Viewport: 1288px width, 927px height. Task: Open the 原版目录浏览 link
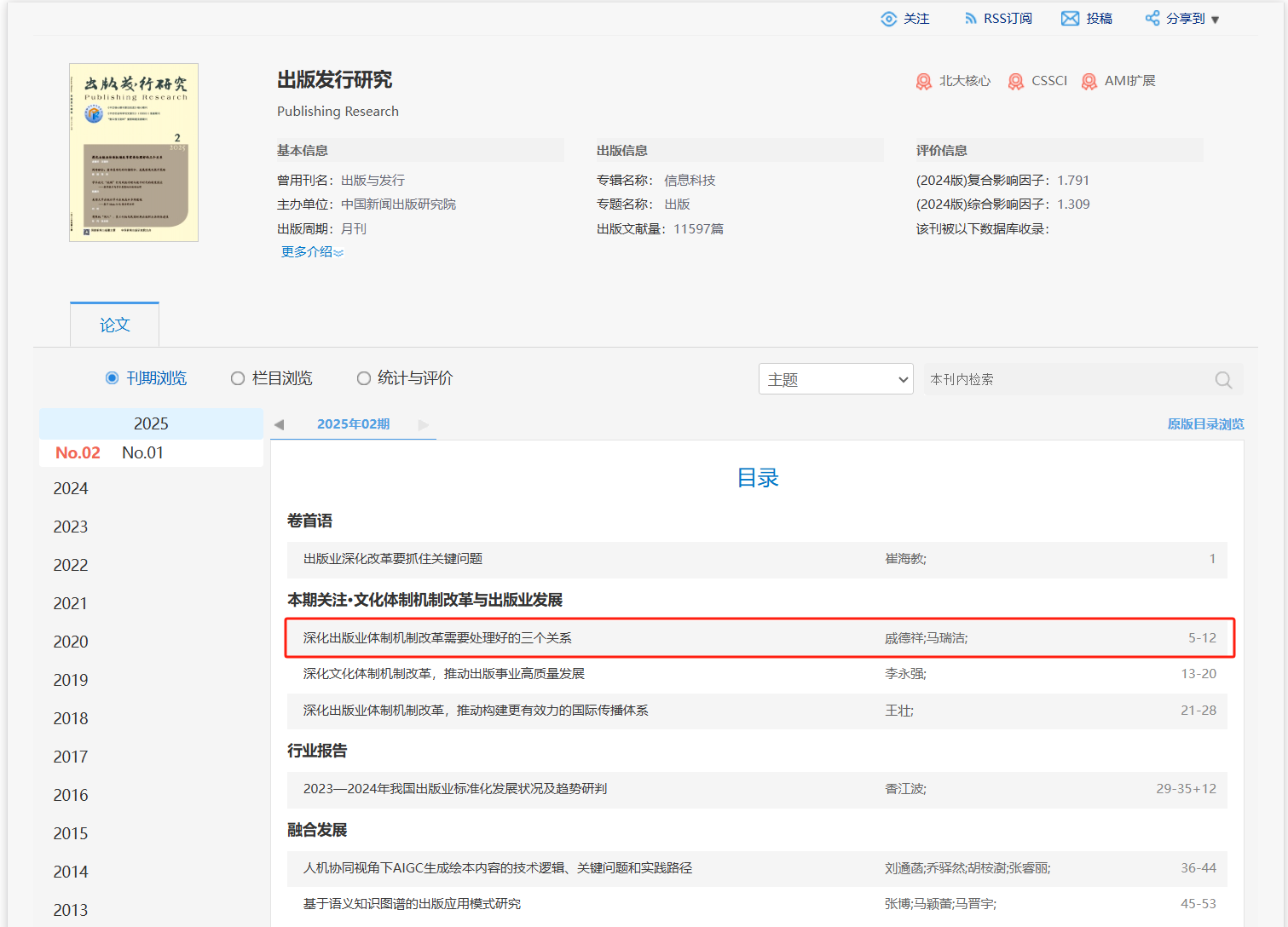[x=1205, y=424]
